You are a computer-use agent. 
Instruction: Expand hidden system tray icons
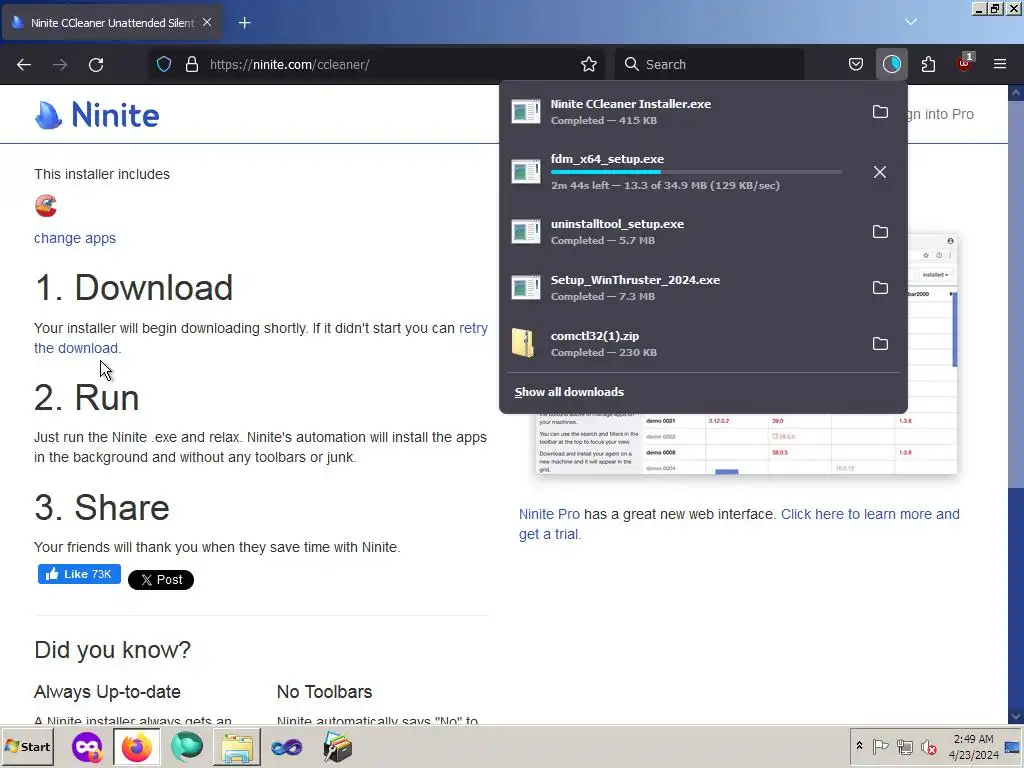pos(859,746)
